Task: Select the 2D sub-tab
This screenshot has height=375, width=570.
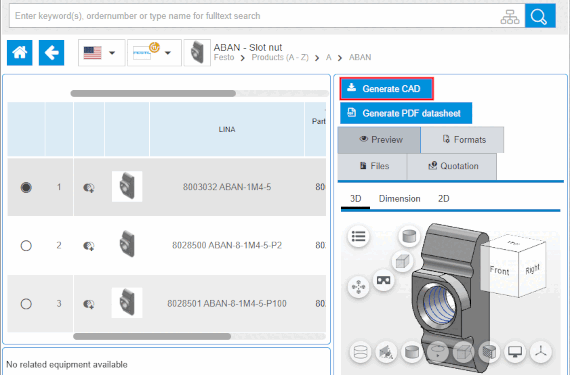Action: pyautogui.click(x=443, y=199)
